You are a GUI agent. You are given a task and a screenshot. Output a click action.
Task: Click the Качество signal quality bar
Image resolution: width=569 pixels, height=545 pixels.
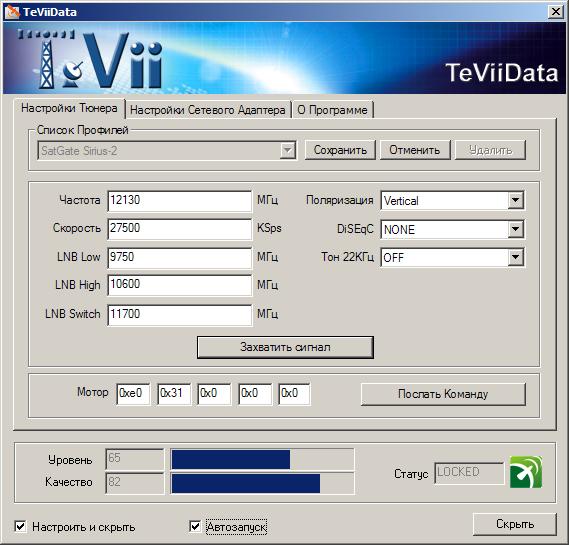pyautogui.click(x=262, y=483)
